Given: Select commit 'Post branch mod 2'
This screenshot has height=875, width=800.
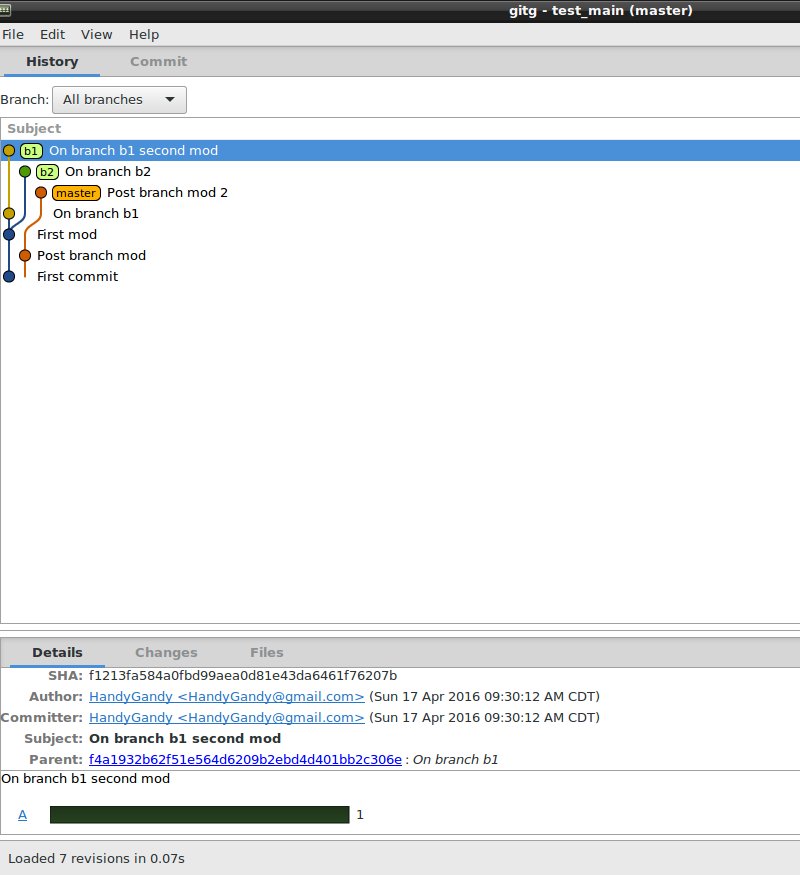Looking at the screenshot, I should [x=400, y=193].
